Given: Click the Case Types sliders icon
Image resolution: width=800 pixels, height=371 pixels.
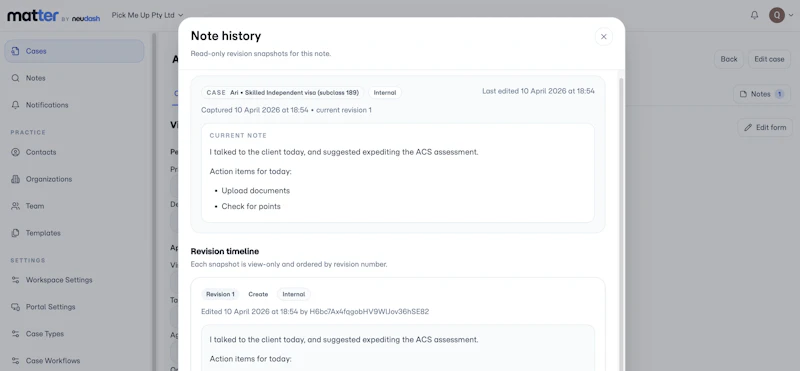Looking at the screenshot, I should [15, 334].
